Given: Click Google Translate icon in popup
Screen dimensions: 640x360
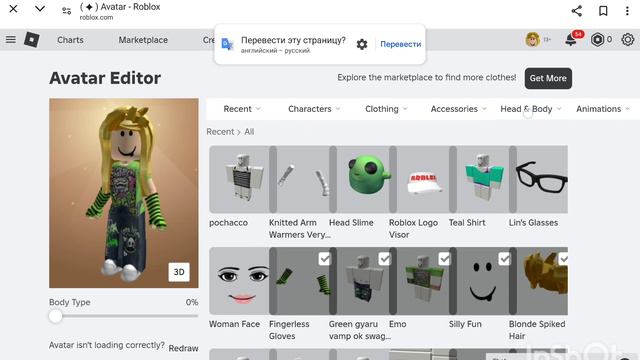Looking at the screenshot, I should coord(227,44).
